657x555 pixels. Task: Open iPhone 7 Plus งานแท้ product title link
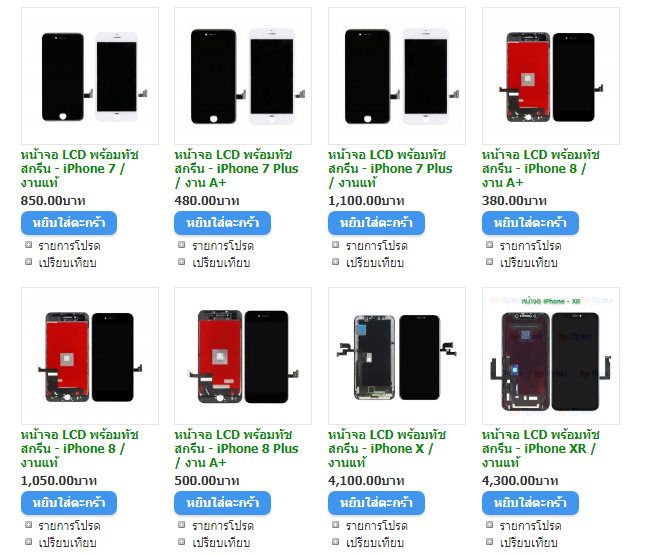(390, 169)
